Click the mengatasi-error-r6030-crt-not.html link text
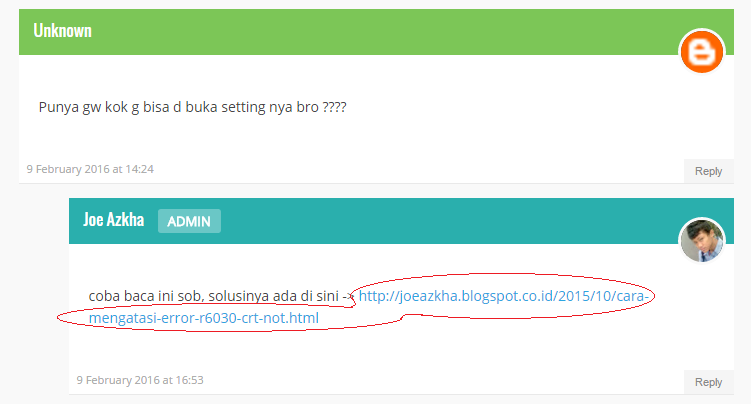This screenshot has width=751, height=404. point(204,318)
